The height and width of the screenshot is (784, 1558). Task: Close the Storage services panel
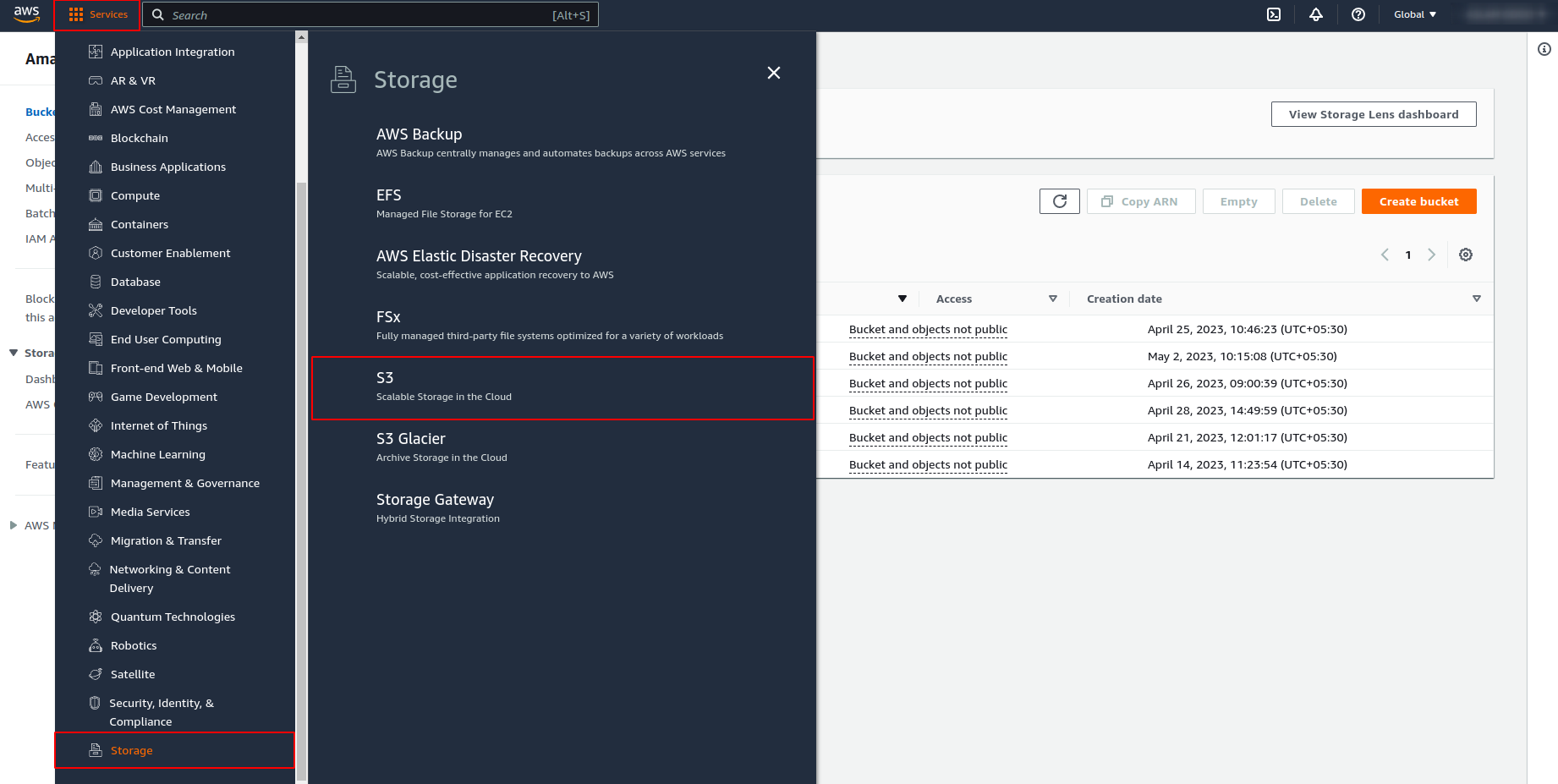coord(774,73)
